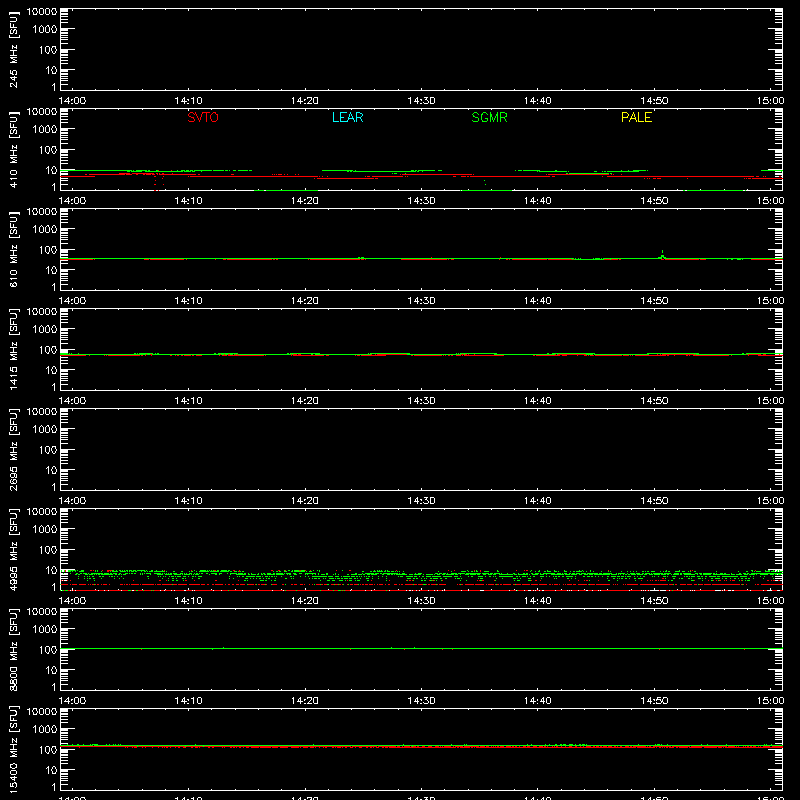Screen dimensions: 800x800
Task: Select the 4995 MHz [SFU] axis title
Action: [13, 549]
